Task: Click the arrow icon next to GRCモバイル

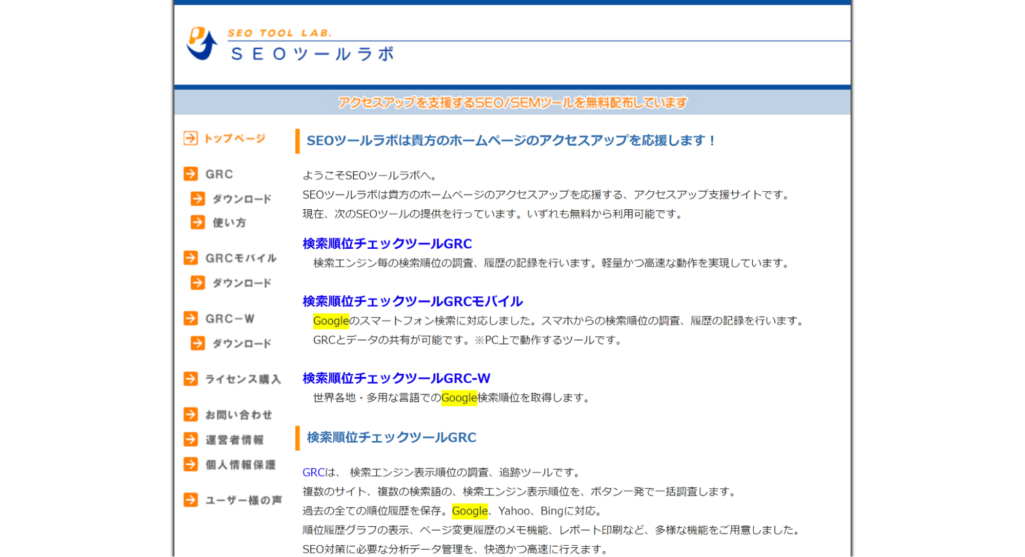Action: coord(190,258)
